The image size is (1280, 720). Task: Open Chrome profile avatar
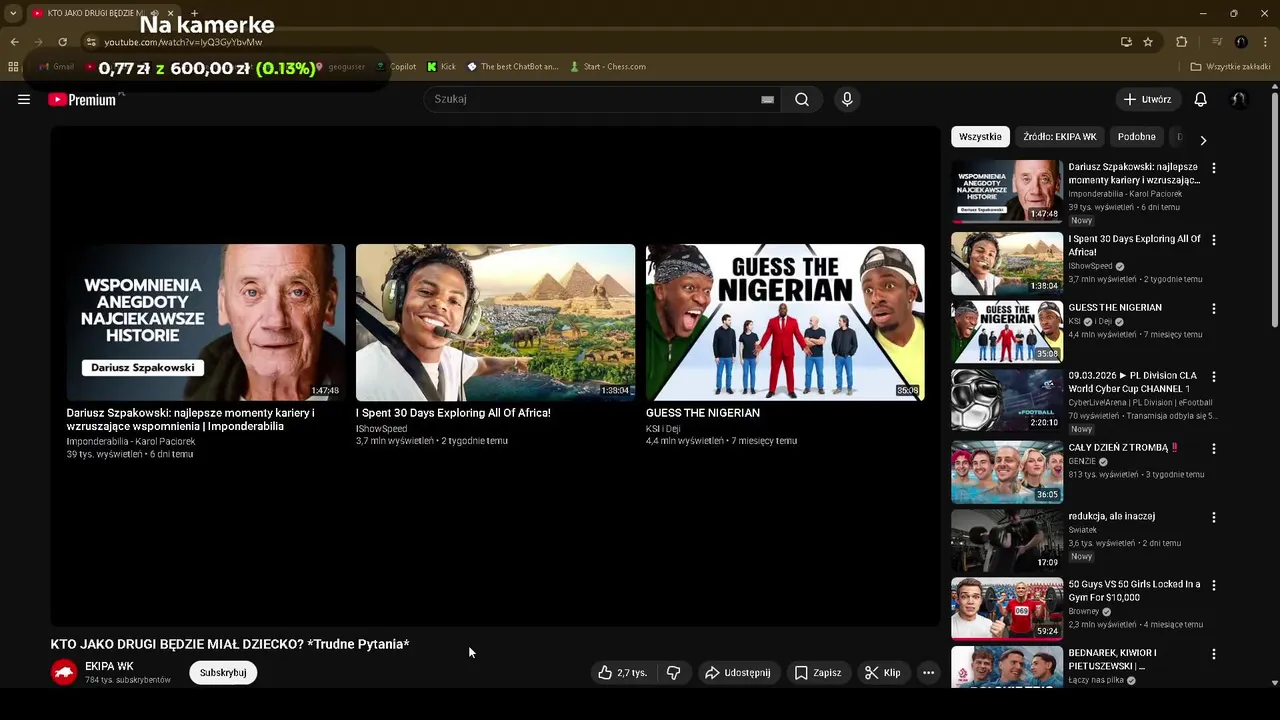(x=1241, y=42)
